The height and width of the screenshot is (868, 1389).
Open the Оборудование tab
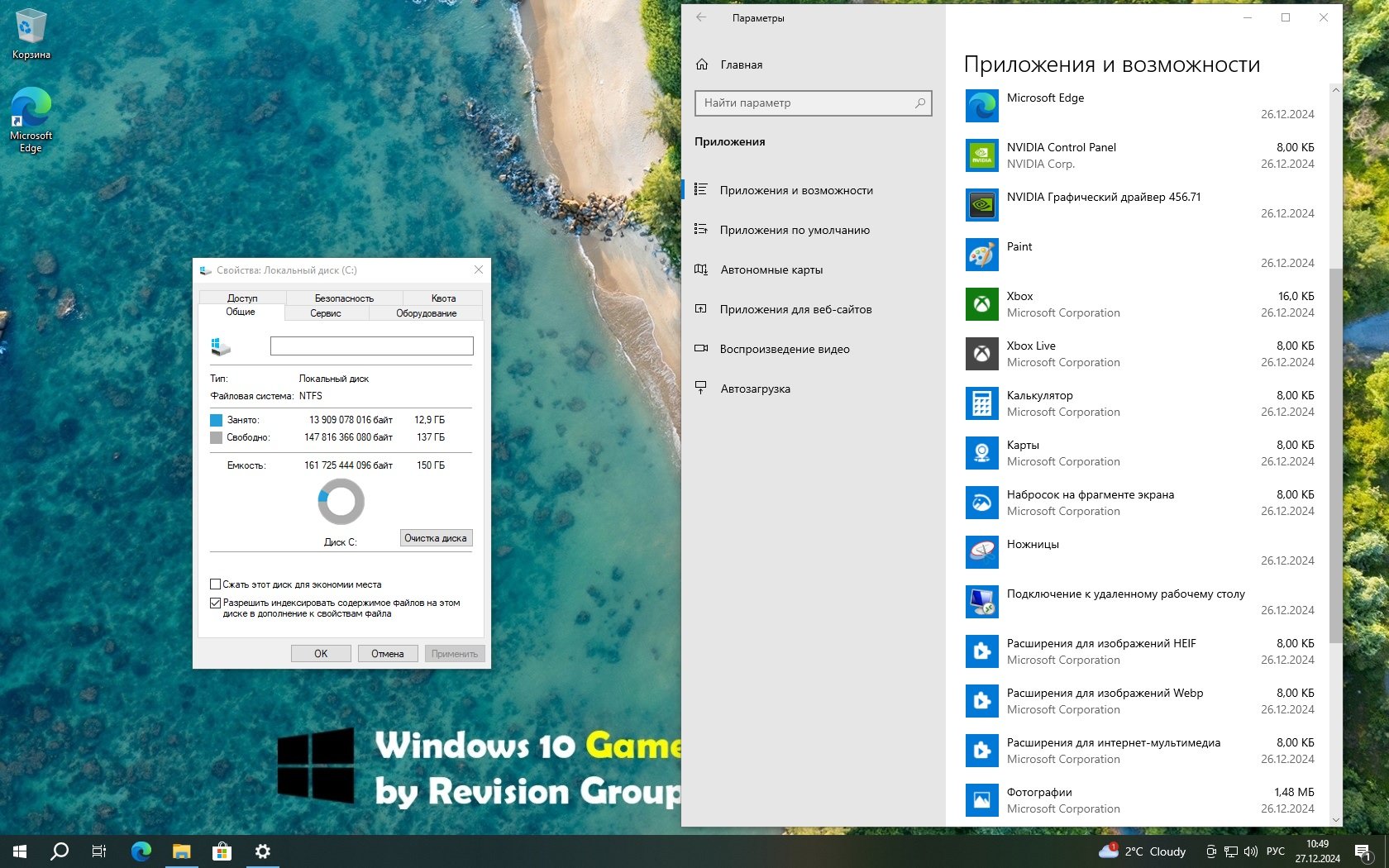tap(426, 313)
